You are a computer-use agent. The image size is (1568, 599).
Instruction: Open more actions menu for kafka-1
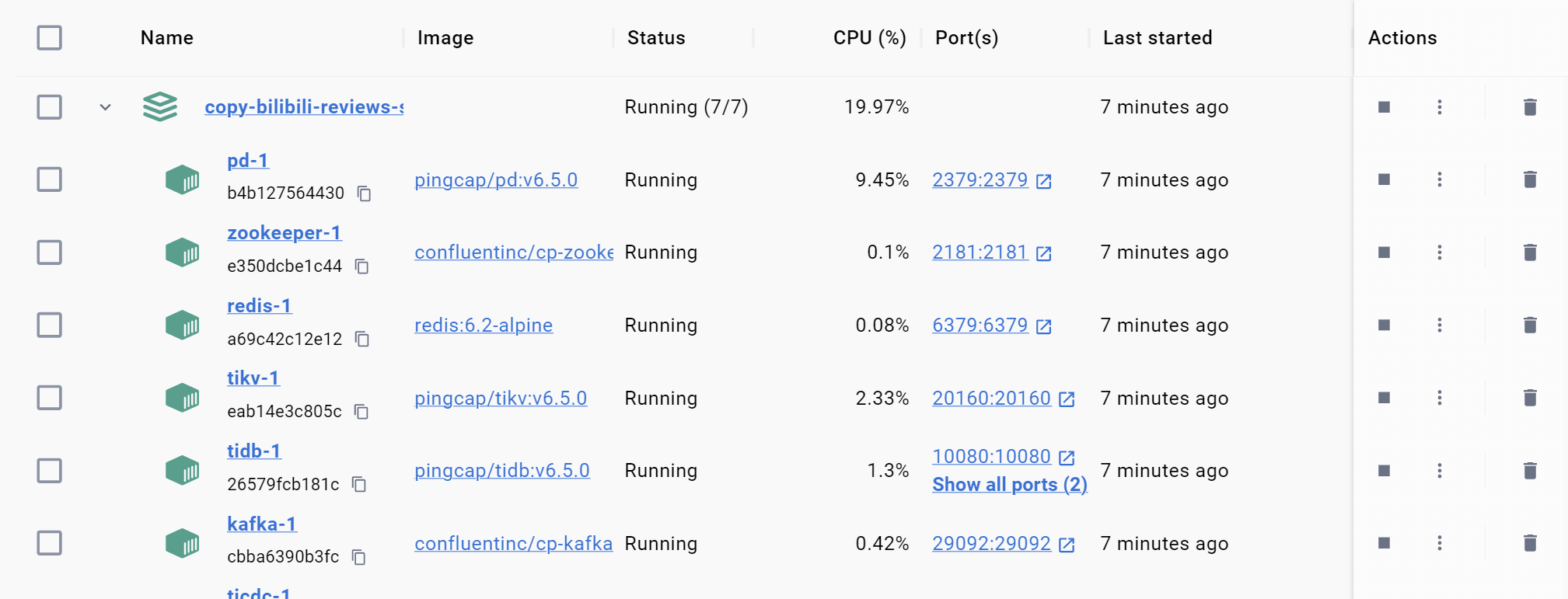click(x=1439, y=543)
